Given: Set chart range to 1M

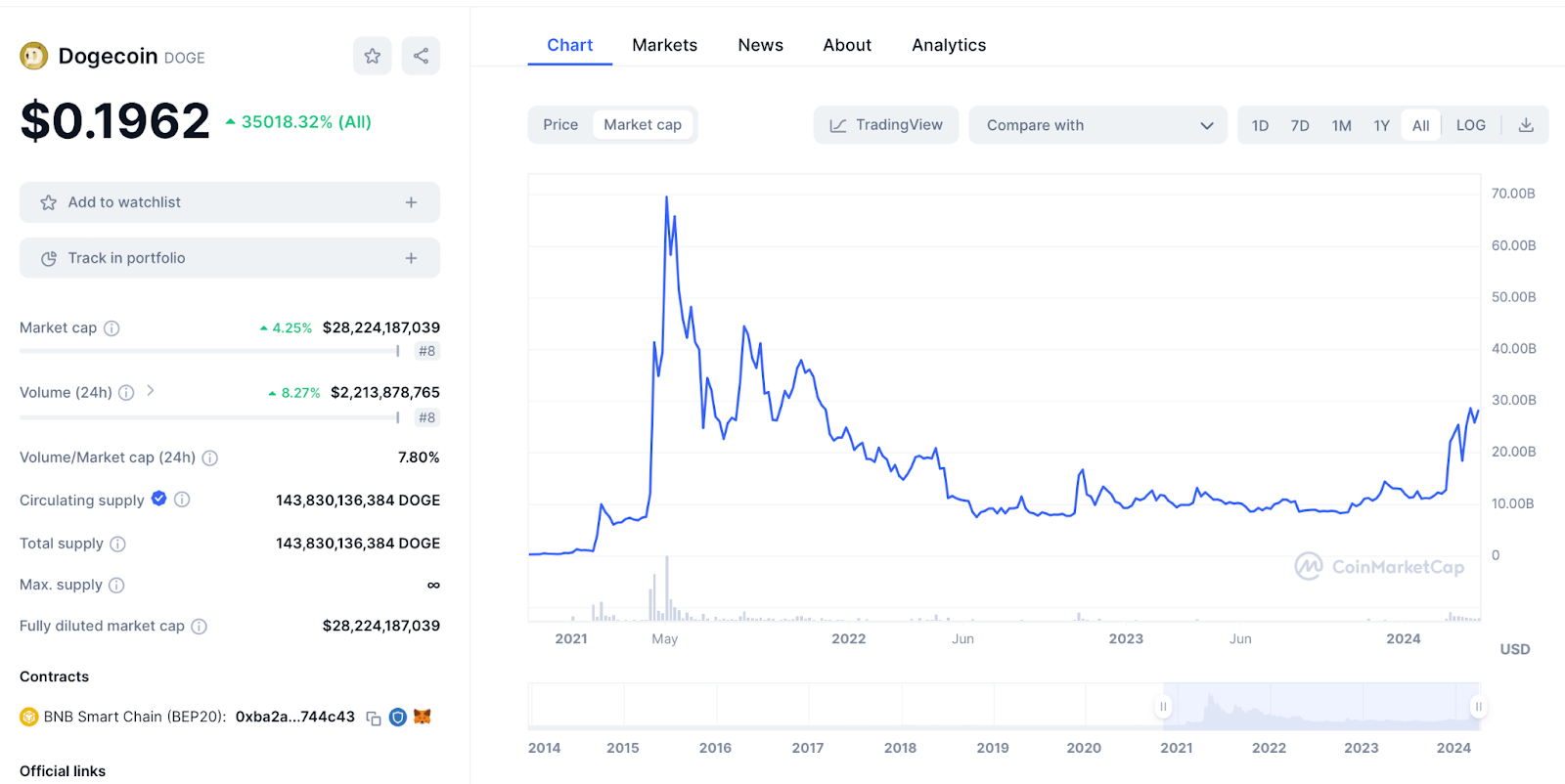Looking at the screenshot, I should [x=1341, y=125].
